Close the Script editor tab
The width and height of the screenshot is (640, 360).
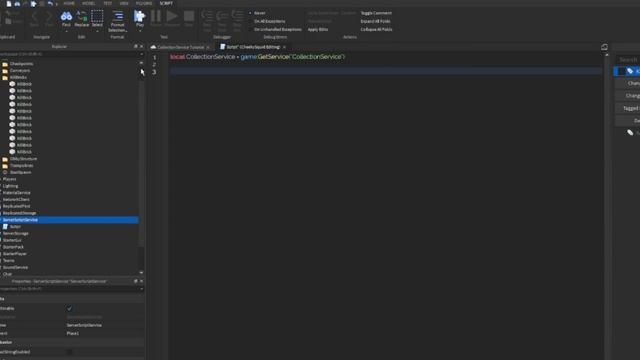[x=284, y=47]
